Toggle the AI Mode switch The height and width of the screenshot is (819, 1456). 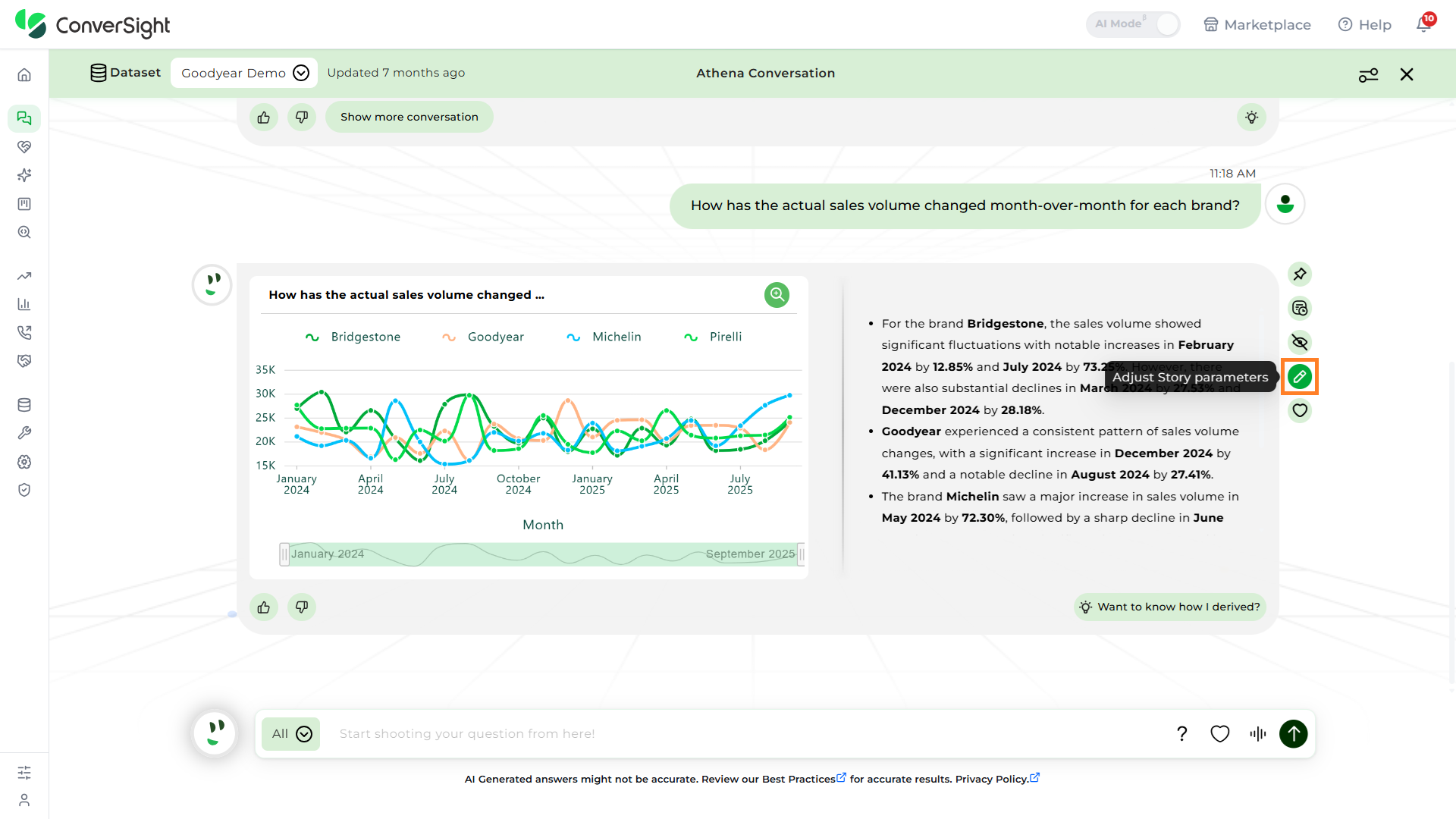point(1133,24)
